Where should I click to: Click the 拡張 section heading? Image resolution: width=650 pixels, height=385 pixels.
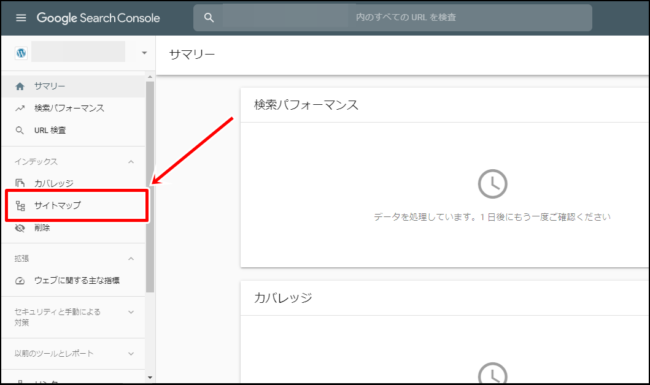coord(22,259)
